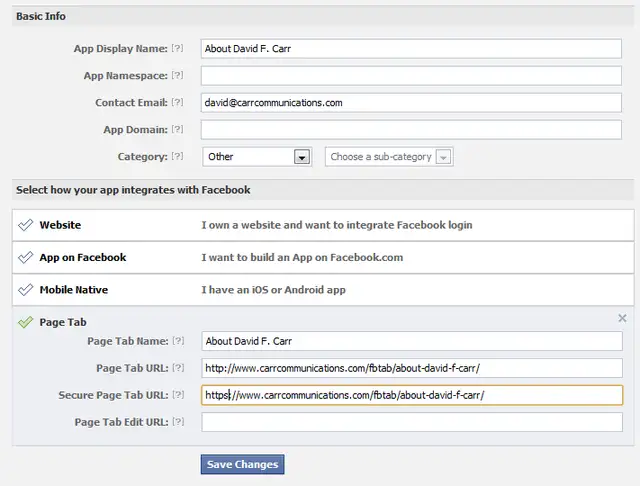
Task: Click help icon next to Contact Email
Action: 177,102
